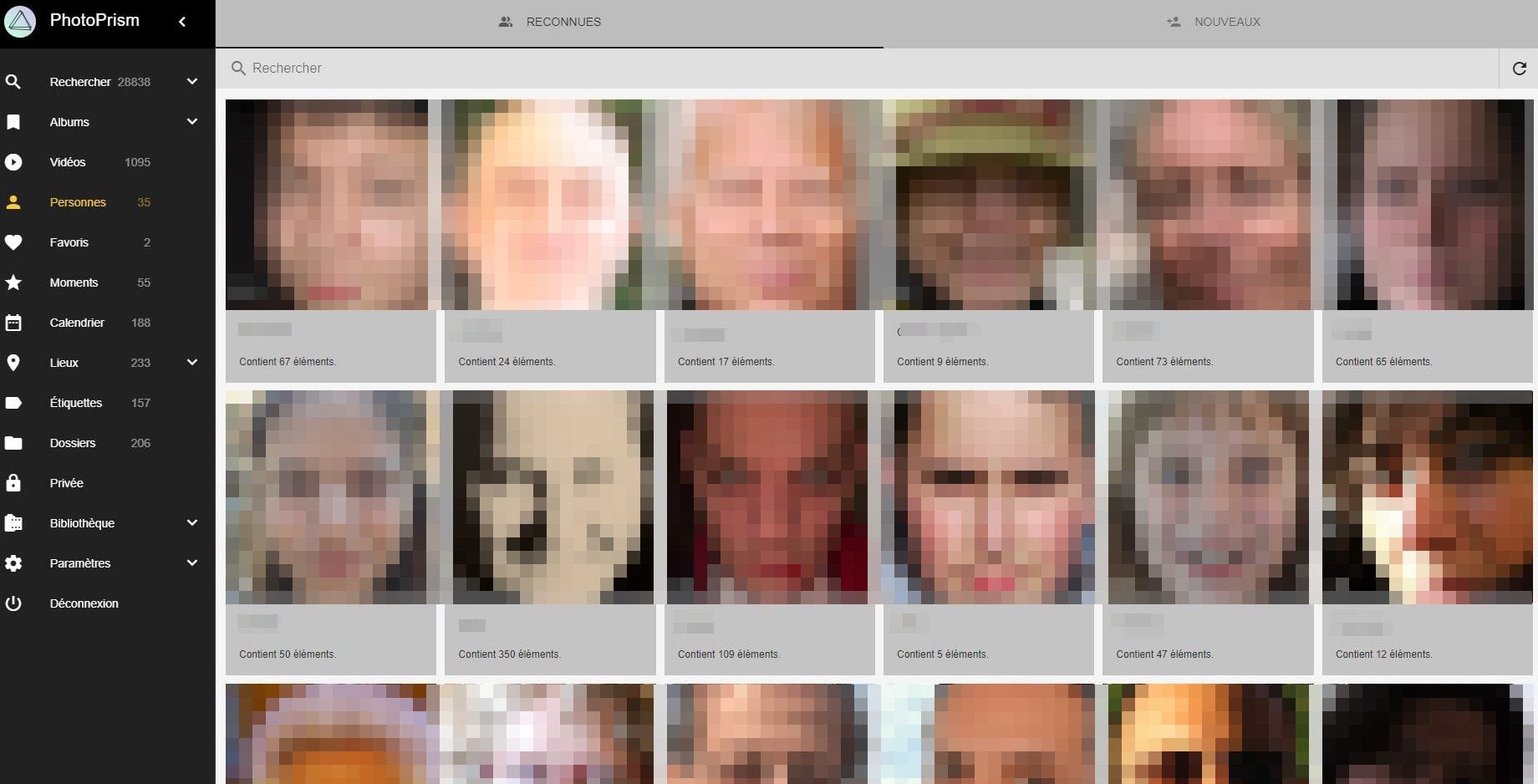This screenshot has width=1538, height=784.
Task: Select the Reconnues tab
Action: pos(549,23)
